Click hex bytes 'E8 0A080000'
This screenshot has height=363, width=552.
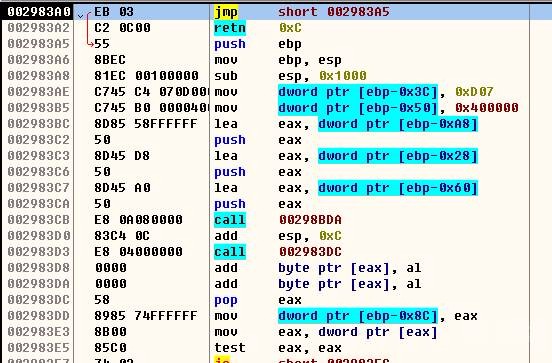coord(138,220)
